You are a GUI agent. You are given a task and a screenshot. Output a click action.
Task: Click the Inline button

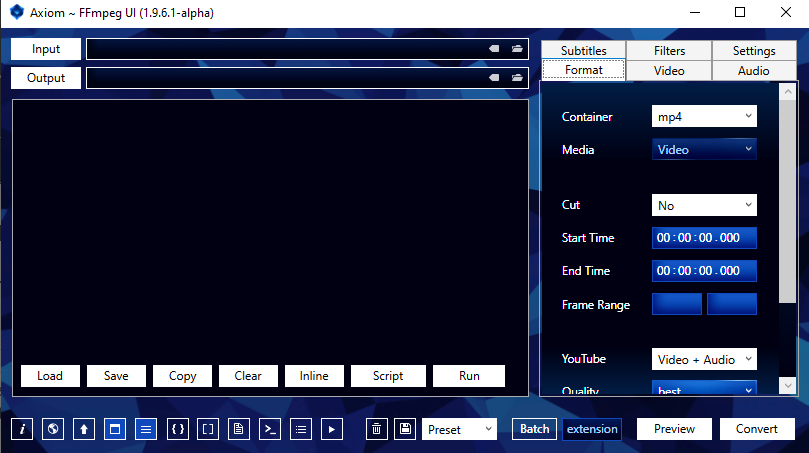(x=314, y=376)
